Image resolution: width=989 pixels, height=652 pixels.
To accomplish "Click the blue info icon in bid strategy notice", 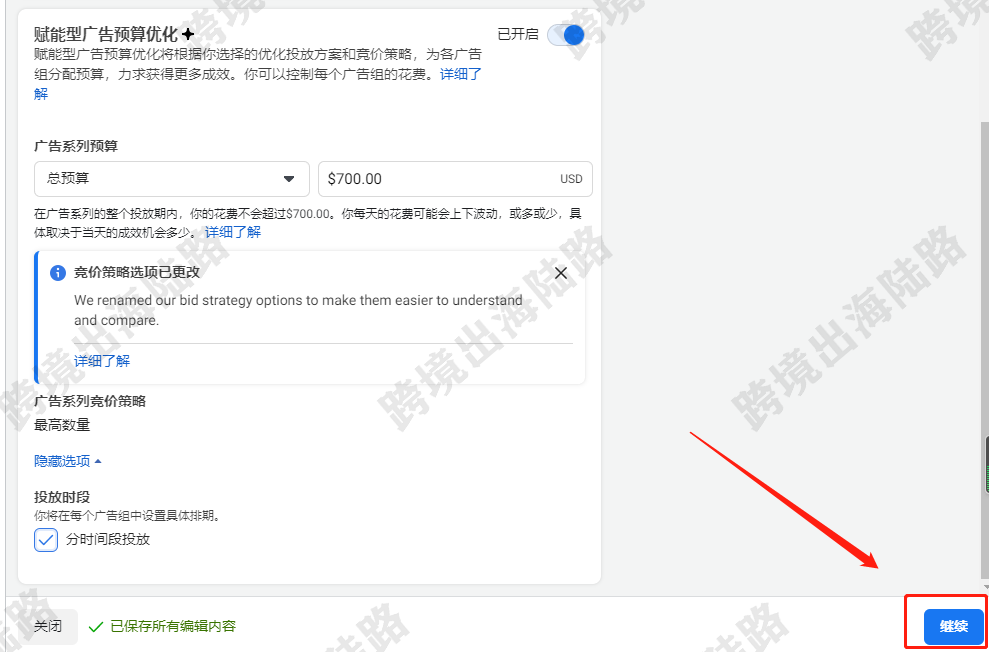I will [x=57, y=273].
